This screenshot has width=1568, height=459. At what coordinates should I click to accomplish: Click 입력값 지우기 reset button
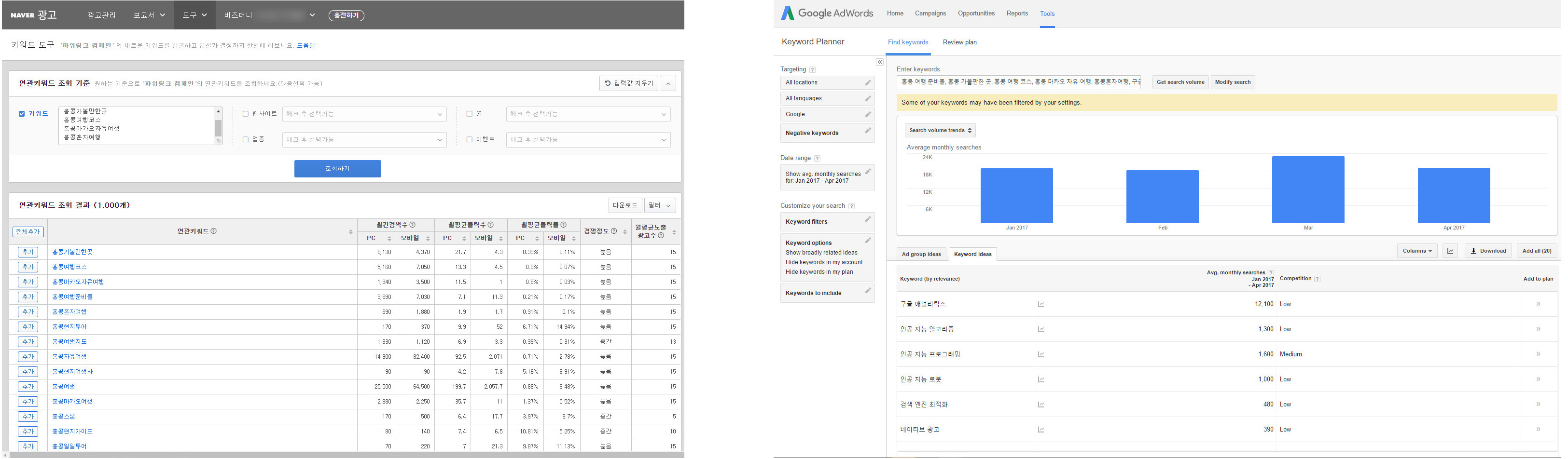coord(628,83)
